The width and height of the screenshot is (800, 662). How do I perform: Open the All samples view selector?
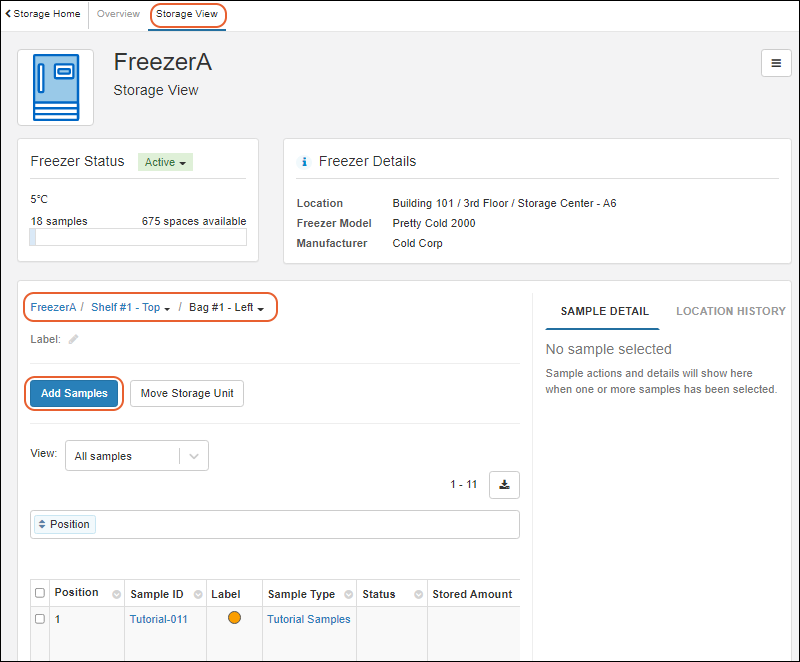tap(137, 456)
